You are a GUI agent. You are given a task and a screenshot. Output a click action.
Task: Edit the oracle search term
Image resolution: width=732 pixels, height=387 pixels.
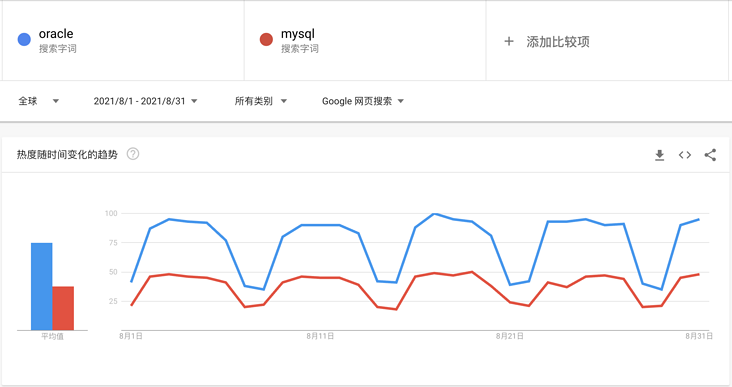[56, 34]
